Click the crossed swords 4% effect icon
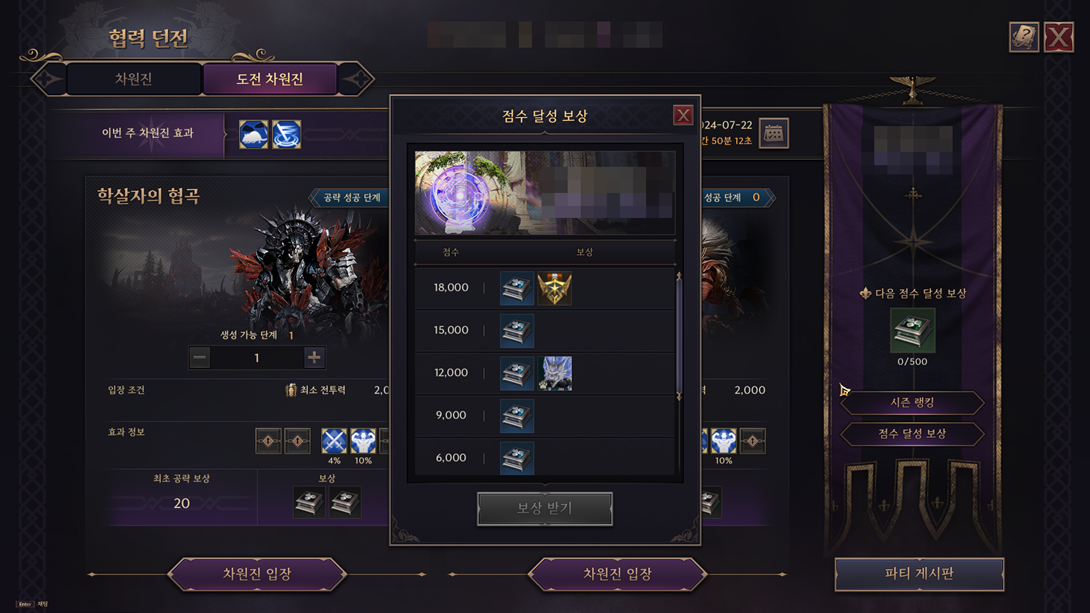This screenshot has height=613, width=1090. [334, 441]
